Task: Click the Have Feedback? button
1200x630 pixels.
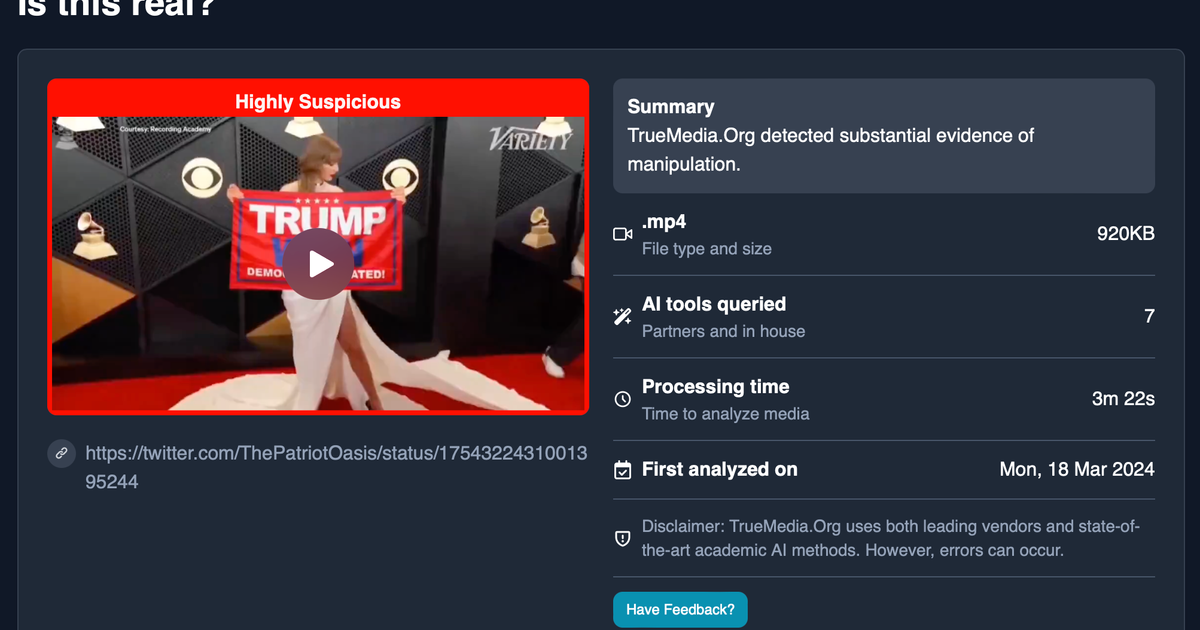Action: click(x=680, y=609)
